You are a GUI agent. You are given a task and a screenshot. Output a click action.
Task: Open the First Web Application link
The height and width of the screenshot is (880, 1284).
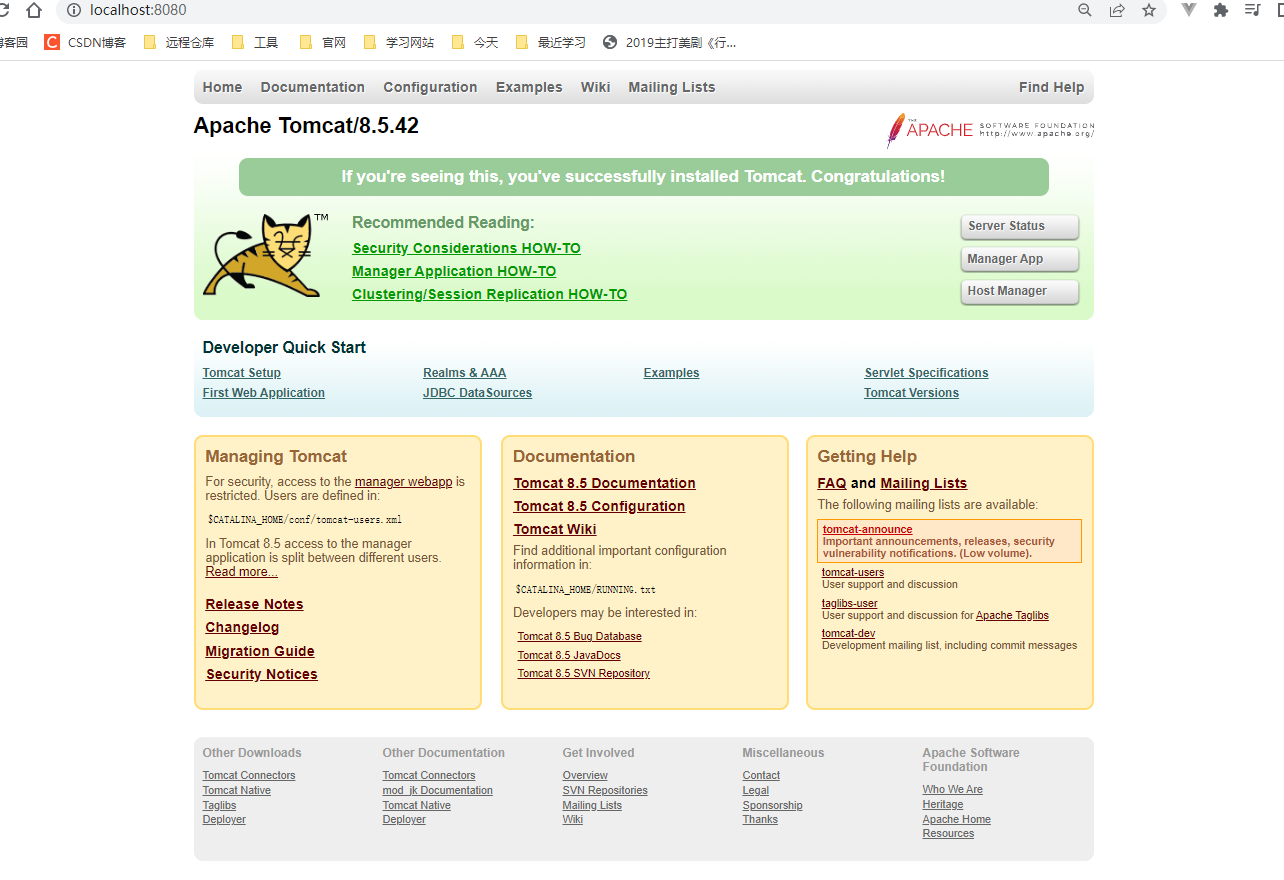pyautogui.click(x=264, y=393)
